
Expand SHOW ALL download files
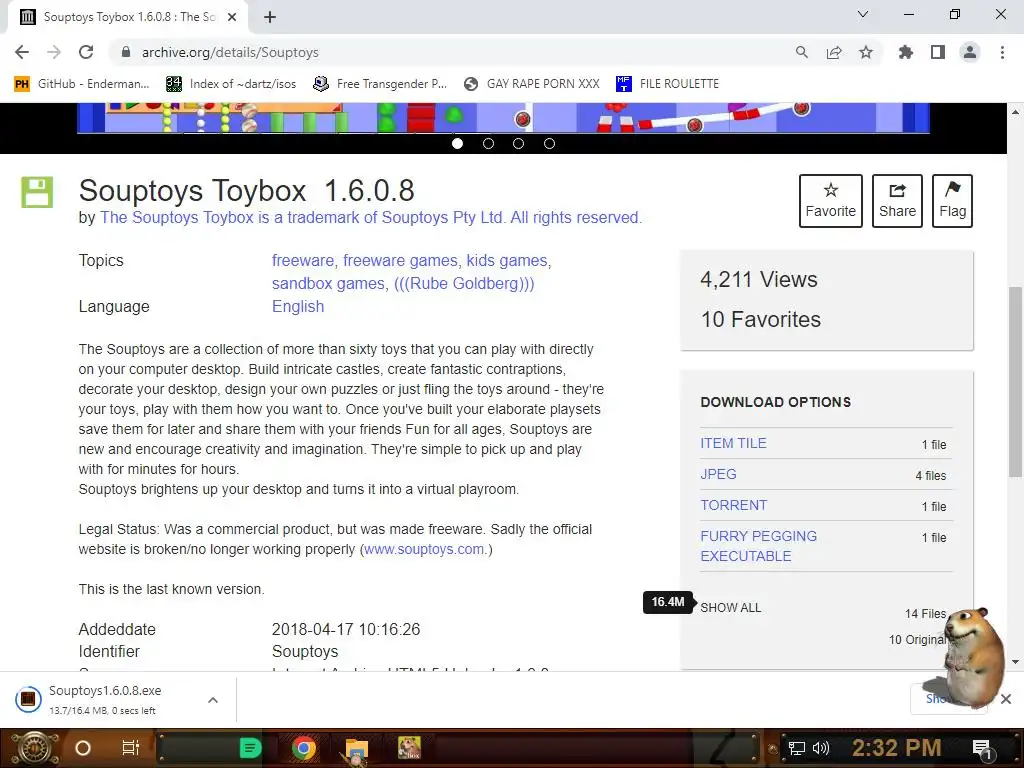click(730, 607)
